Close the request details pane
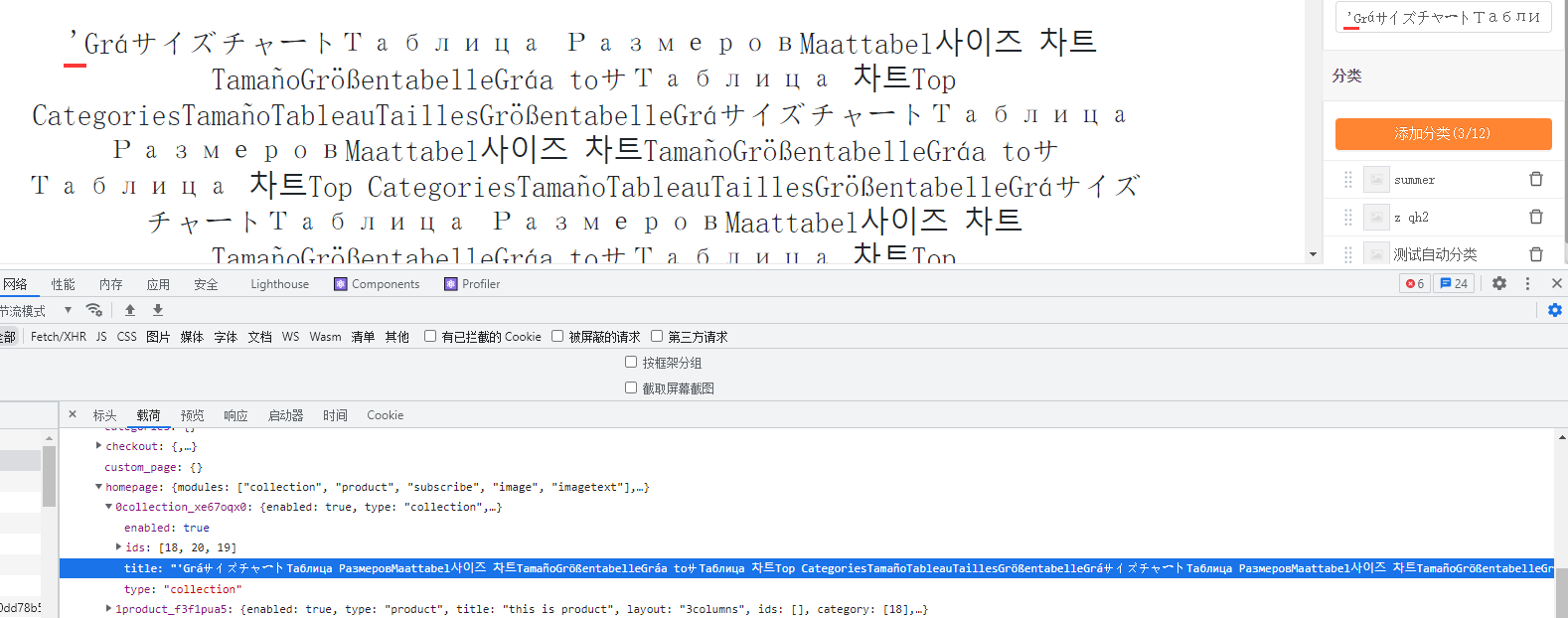Image resolution: width=1568 pixels, height=618 pixels. [x=73, y=414]
